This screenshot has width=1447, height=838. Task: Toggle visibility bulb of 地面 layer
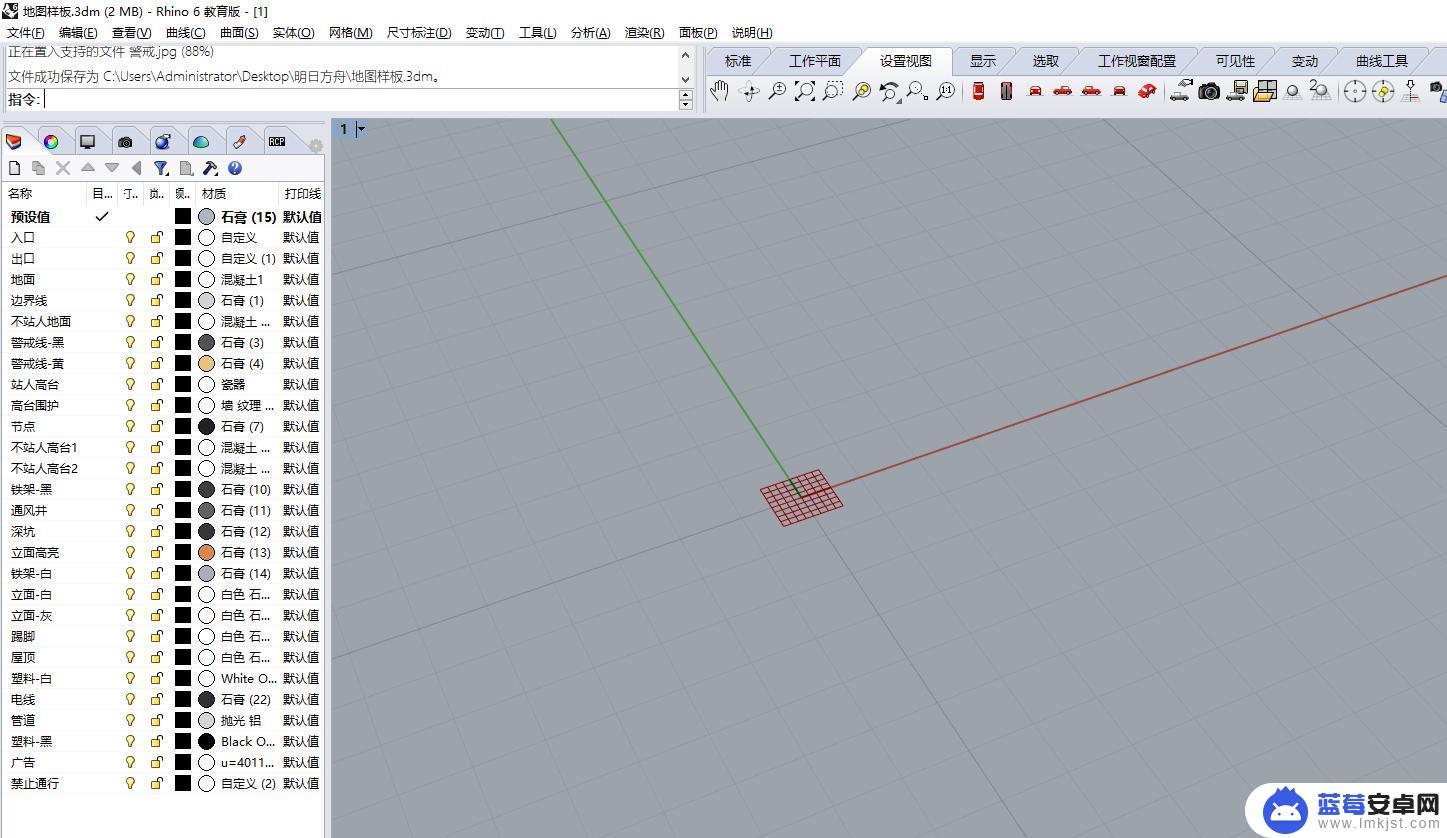[130, 279]
